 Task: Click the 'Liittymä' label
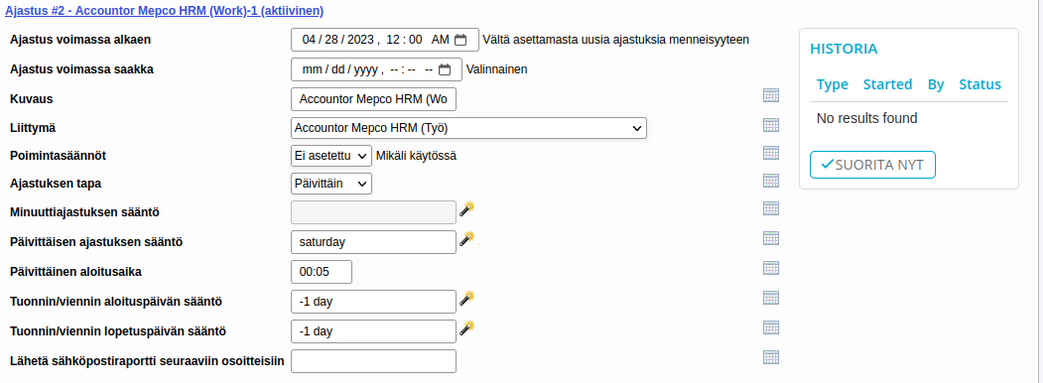pos(33,127)
